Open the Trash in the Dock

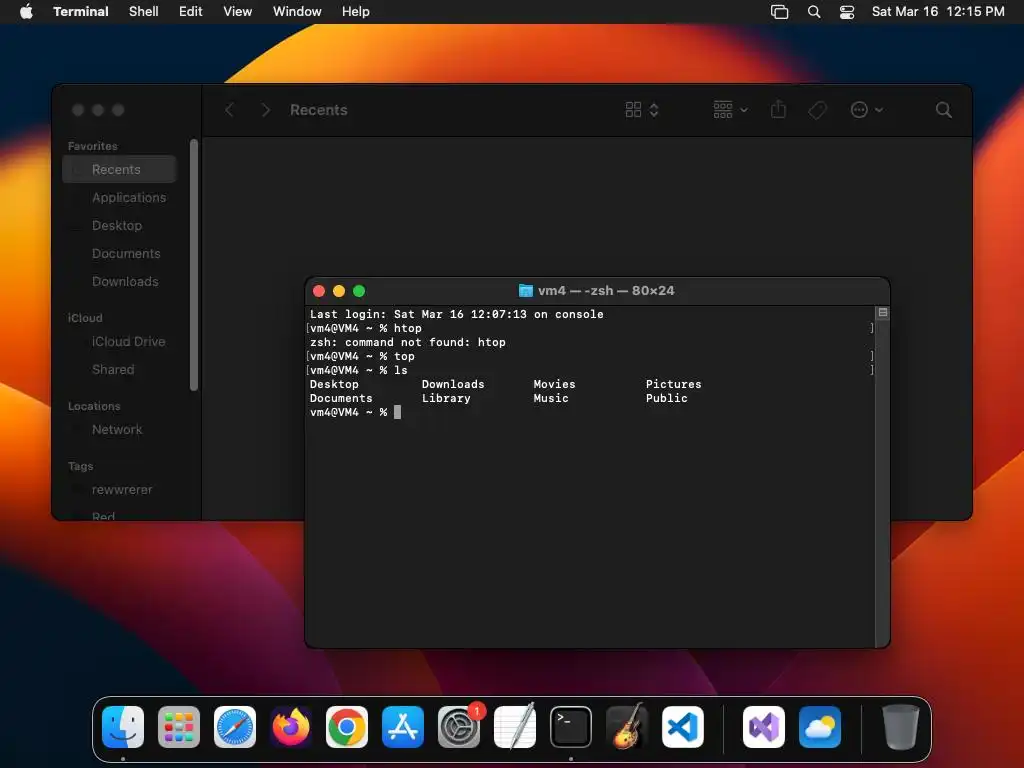pos(901,727)
